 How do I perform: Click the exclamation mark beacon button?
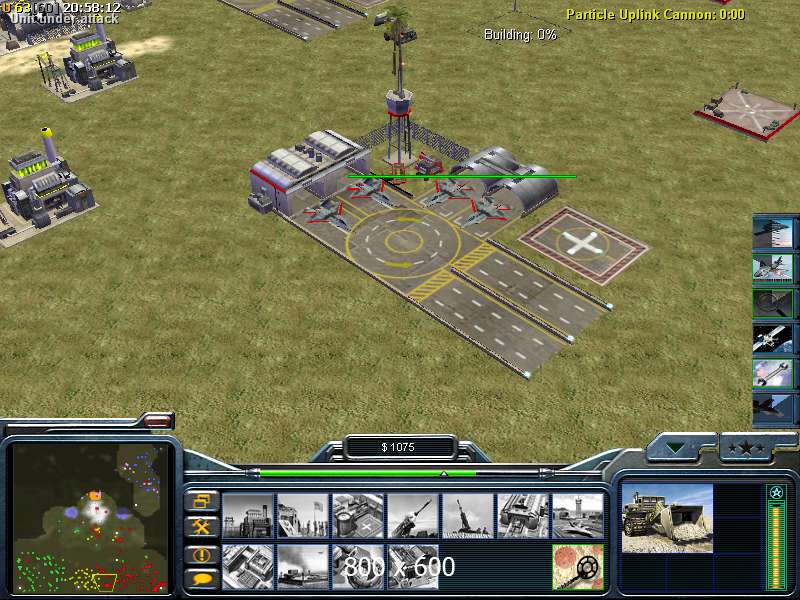pos(202,554)
